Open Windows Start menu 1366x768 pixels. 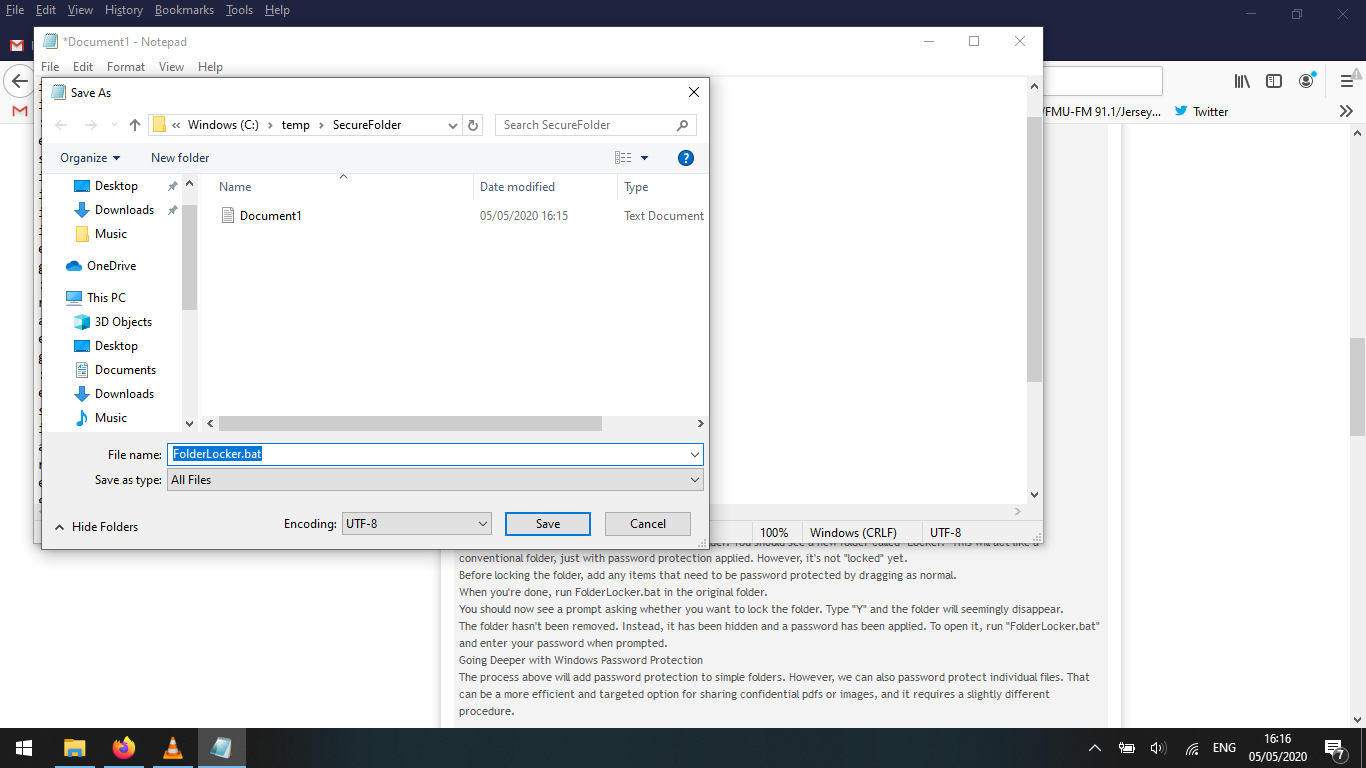[24, 748]
